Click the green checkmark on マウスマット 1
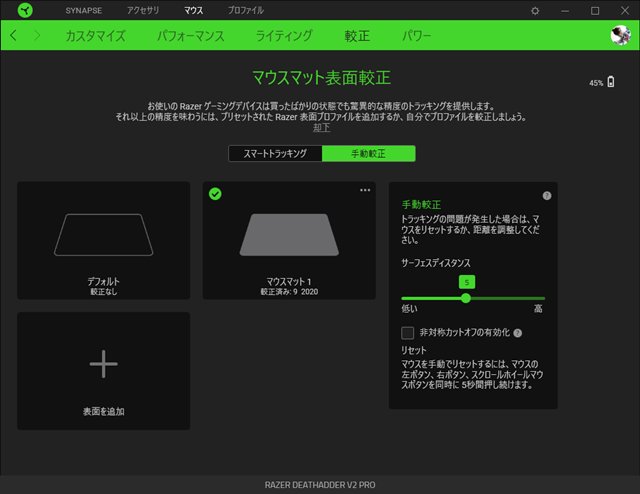640x494 pixels. click(x=215, y=194)
